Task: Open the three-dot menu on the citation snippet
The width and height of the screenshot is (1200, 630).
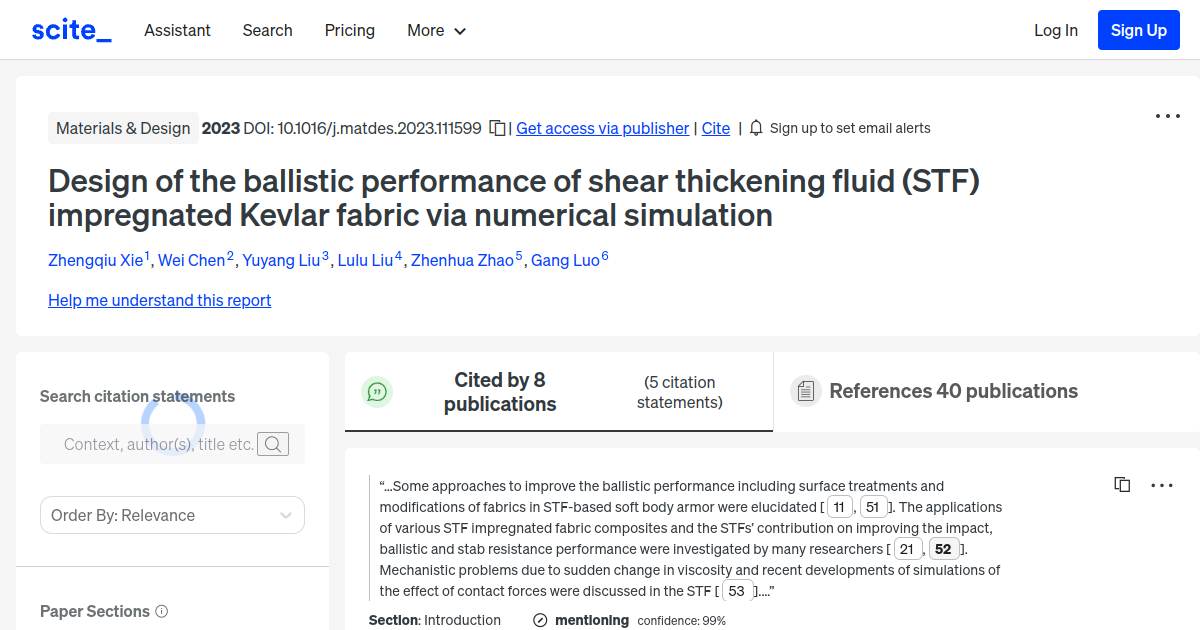Action: click(x=1162, y=485)
